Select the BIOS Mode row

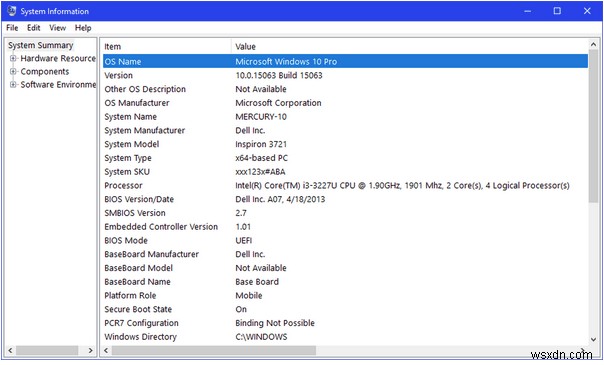click(345, 241)
